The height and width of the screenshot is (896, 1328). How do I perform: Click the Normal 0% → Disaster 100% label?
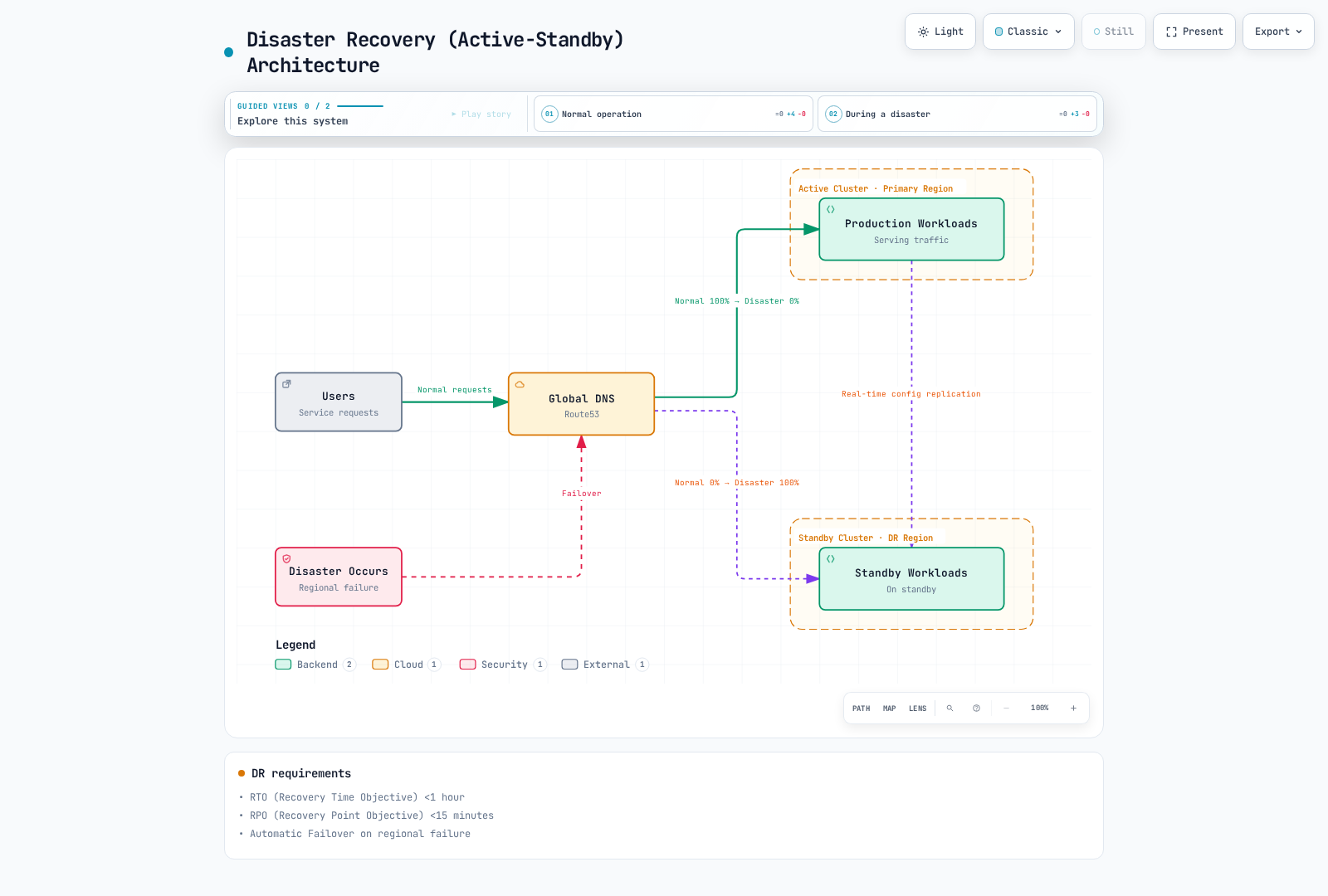(737, 483)
